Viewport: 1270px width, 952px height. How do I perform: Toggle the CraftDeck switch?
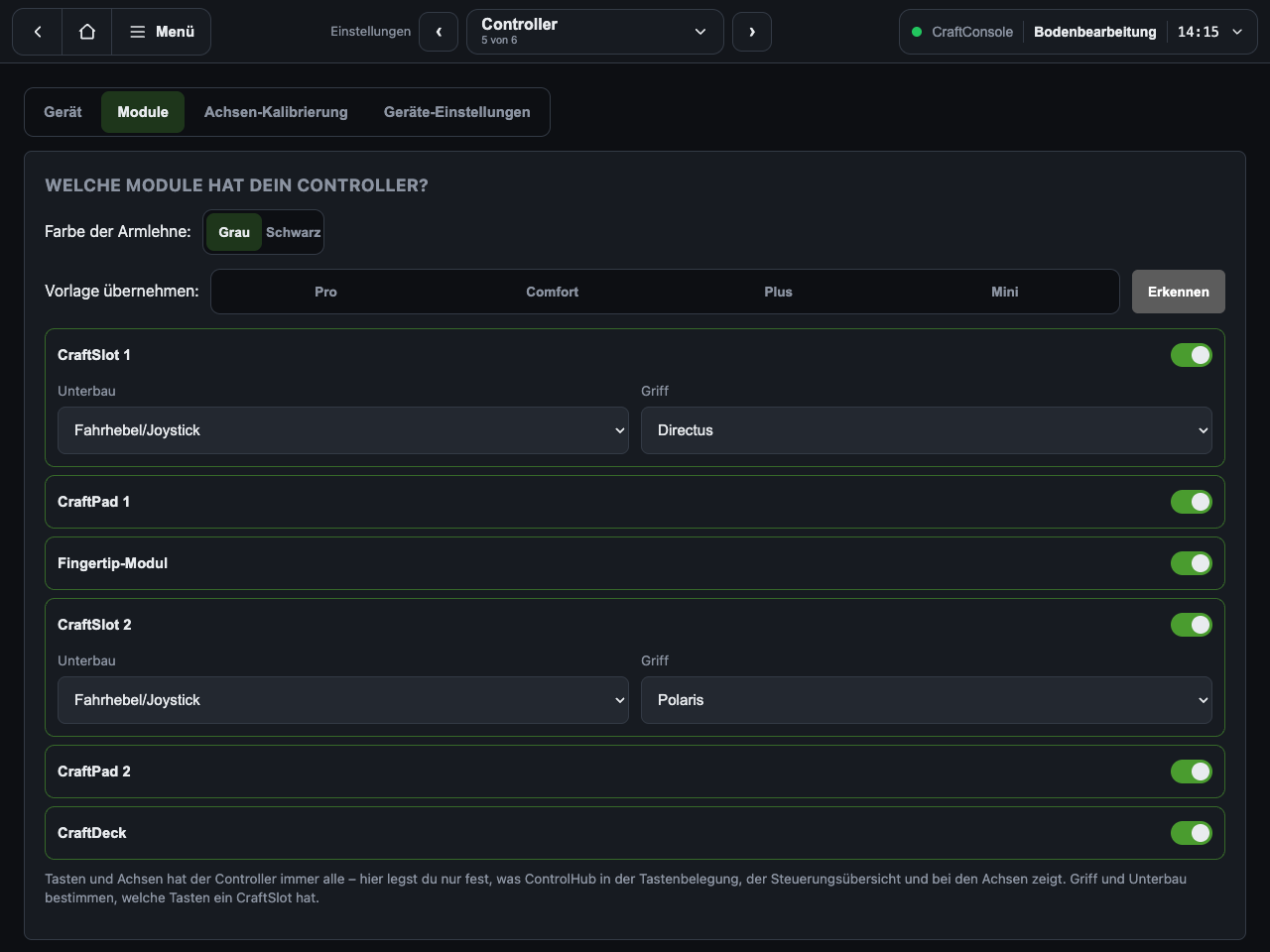pos(1192,833)
